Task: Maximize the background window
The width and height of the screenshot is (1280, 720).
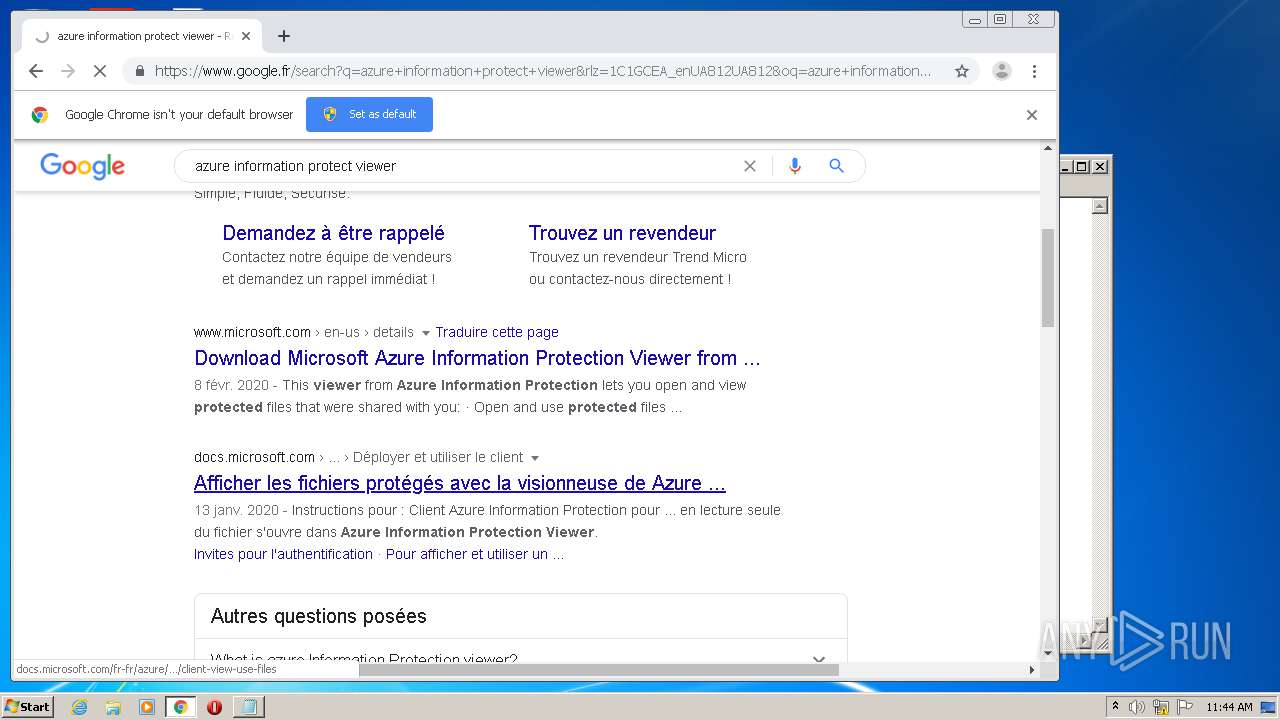Action: (x=1082, y=166)
